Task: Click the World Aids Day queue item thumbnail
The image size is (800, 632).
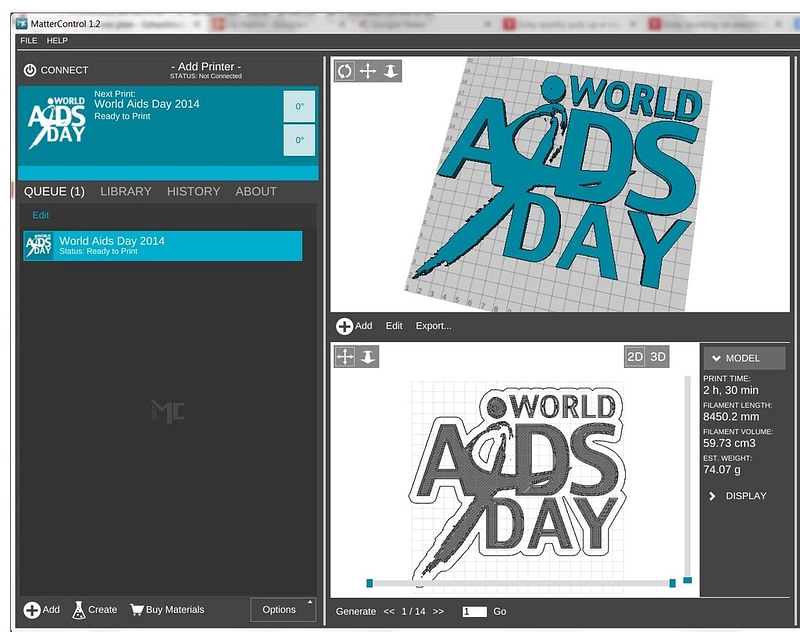Action: click(x=39, y=245)
